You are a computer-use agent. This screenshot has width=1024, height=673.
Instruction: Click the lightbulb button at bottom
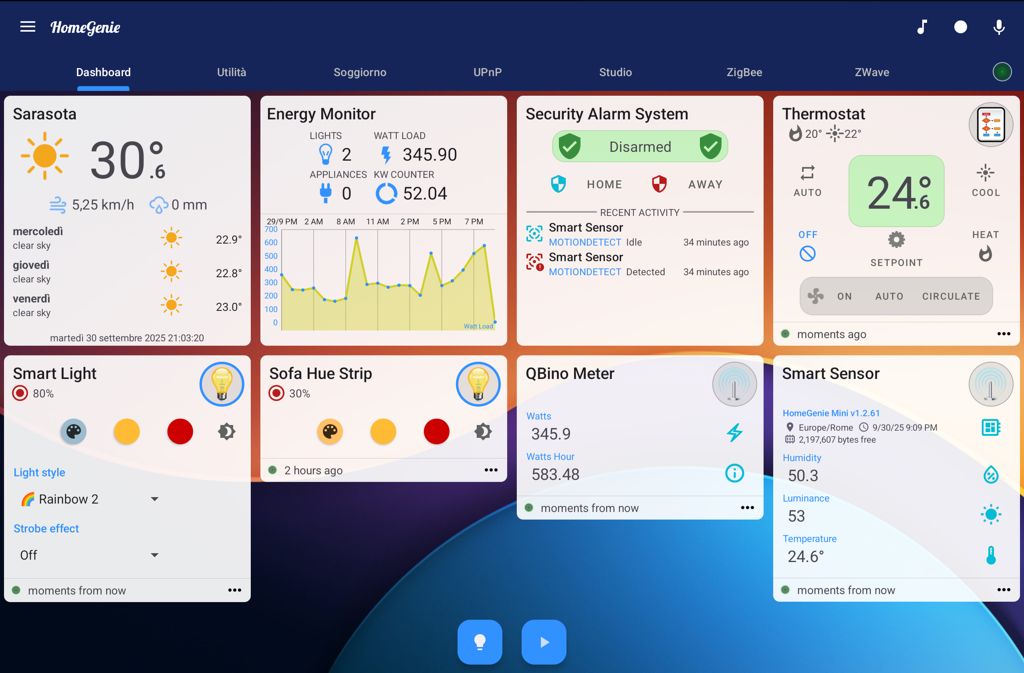[480, 642]
